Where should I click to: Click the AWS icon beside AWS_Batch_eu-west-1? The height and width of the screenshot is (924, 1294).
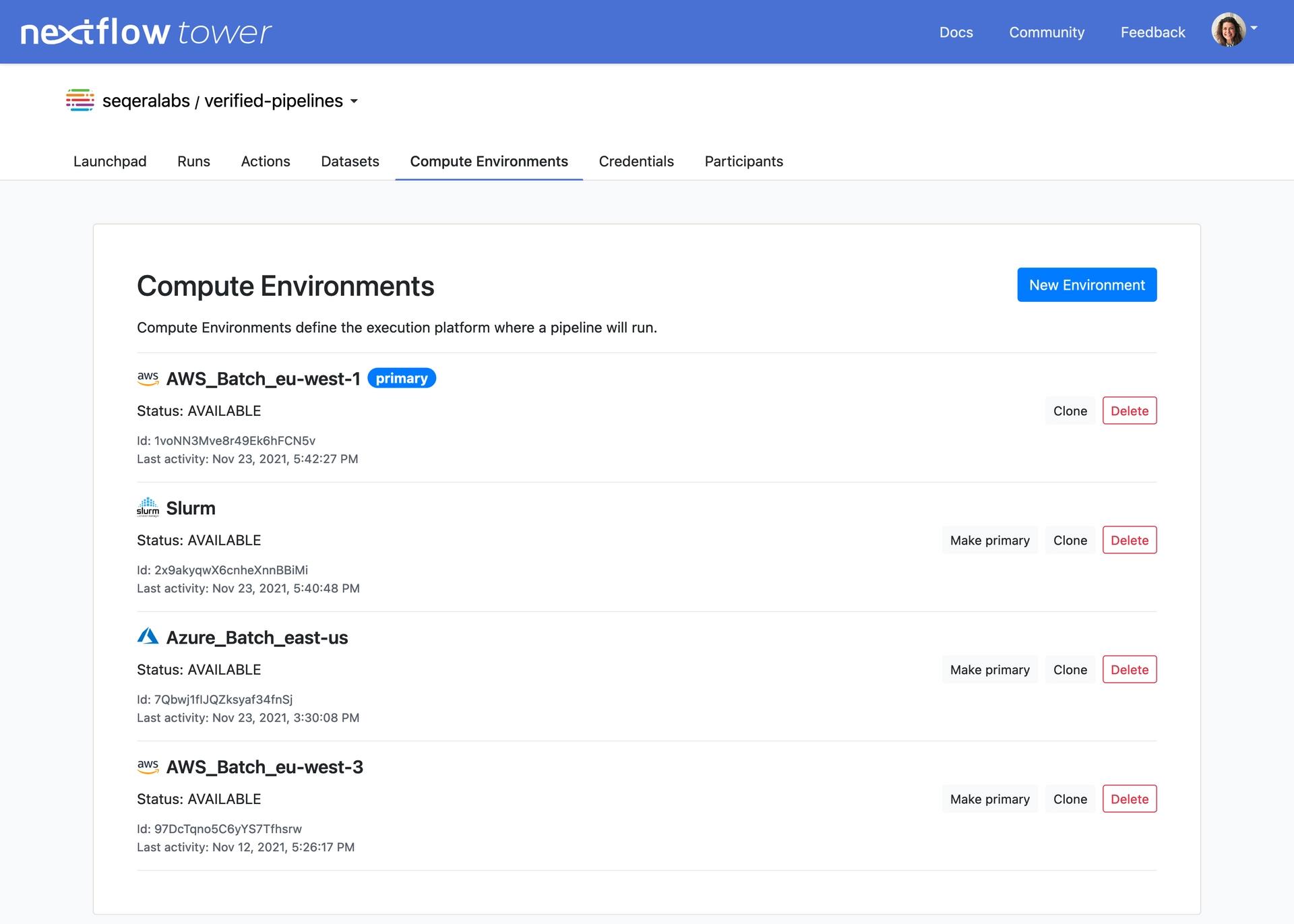(x=148, y=379)
